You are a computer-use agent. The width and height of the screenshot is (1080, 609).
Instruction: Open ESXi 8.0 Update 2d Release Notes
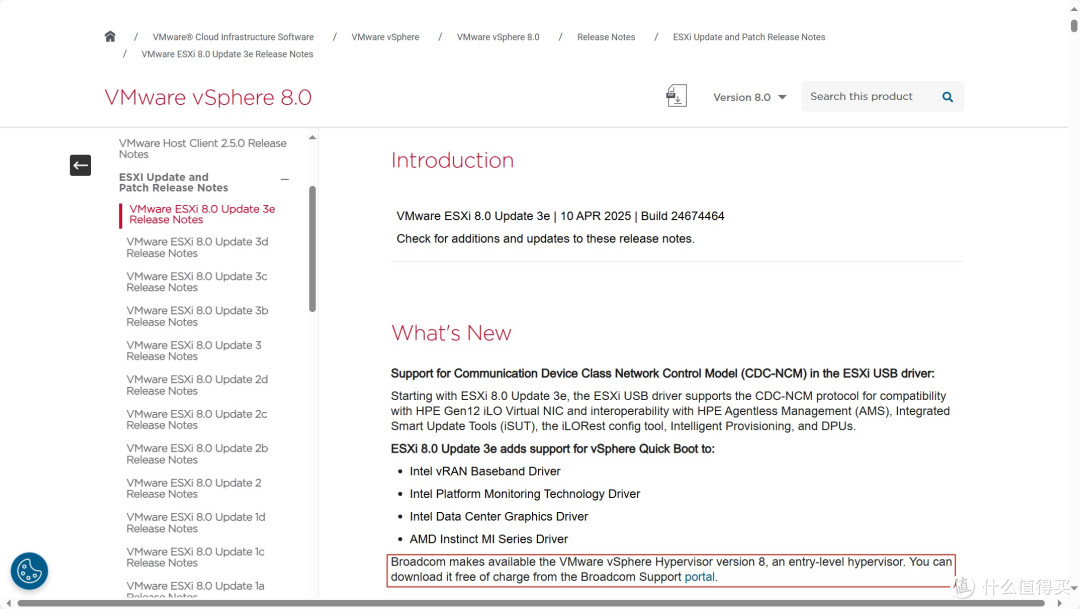click(197, 385)
